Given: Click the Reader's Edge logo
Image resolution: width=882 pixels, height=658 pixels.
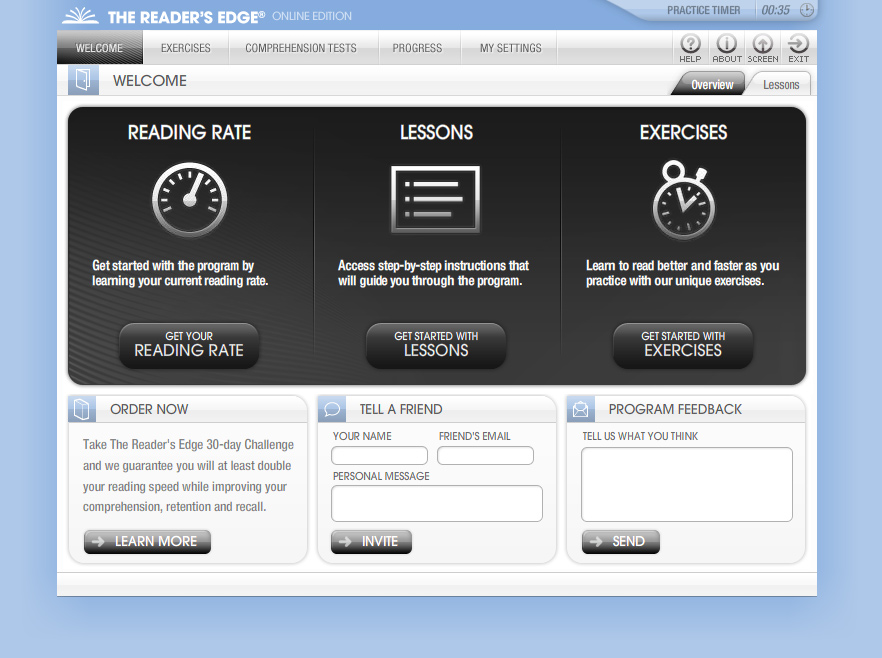Looking at the screenshot, I should pos(164,16).
